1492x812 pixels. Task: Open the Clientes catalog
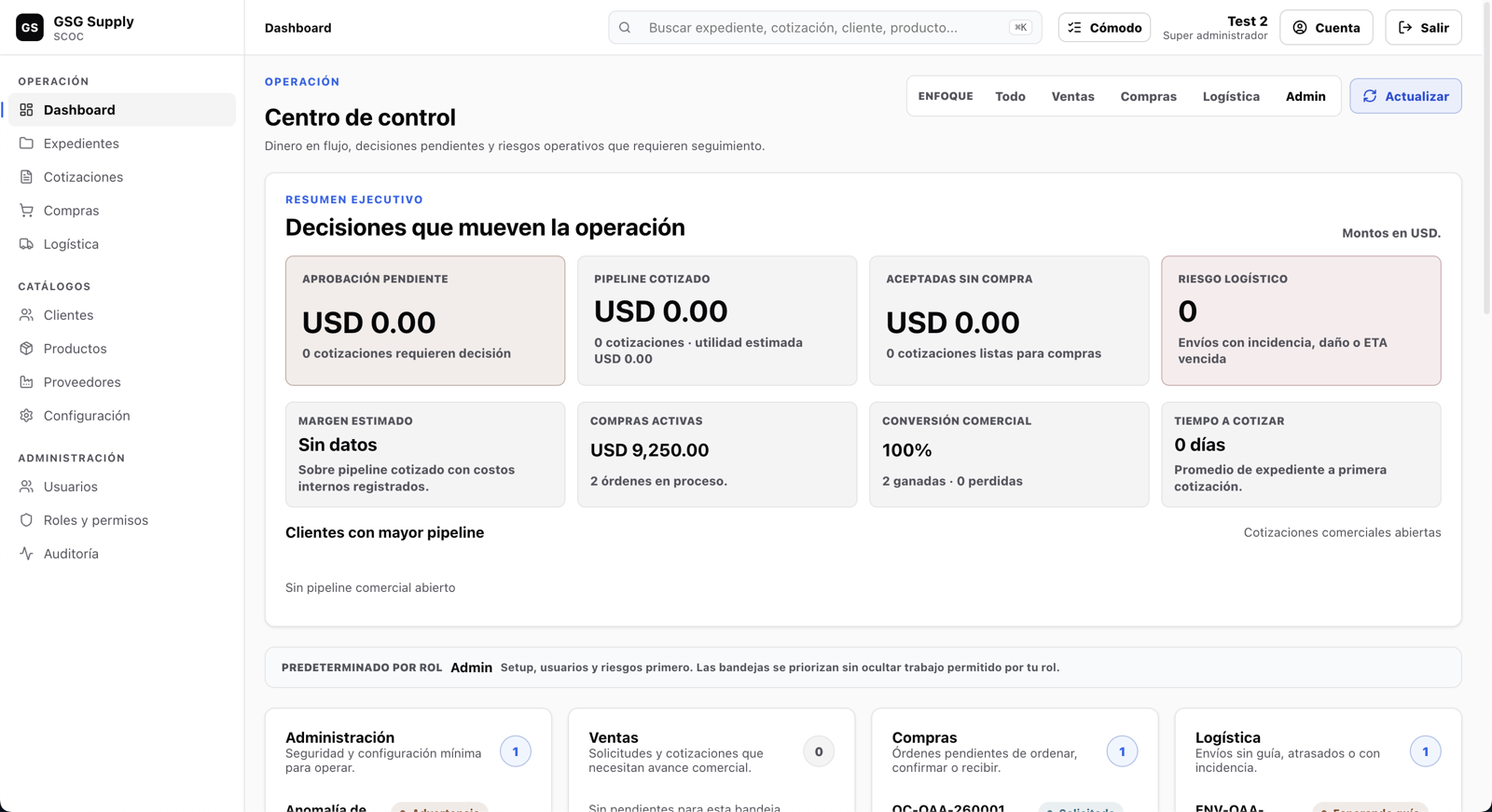coord(122,315)
